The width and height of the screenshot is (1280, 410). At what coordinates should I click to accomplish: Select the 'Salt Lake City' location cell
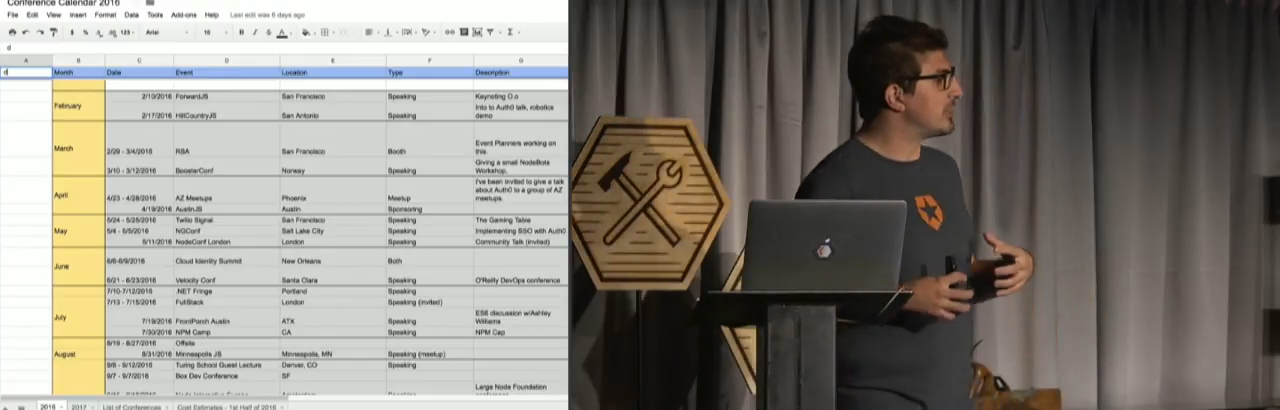333,231
